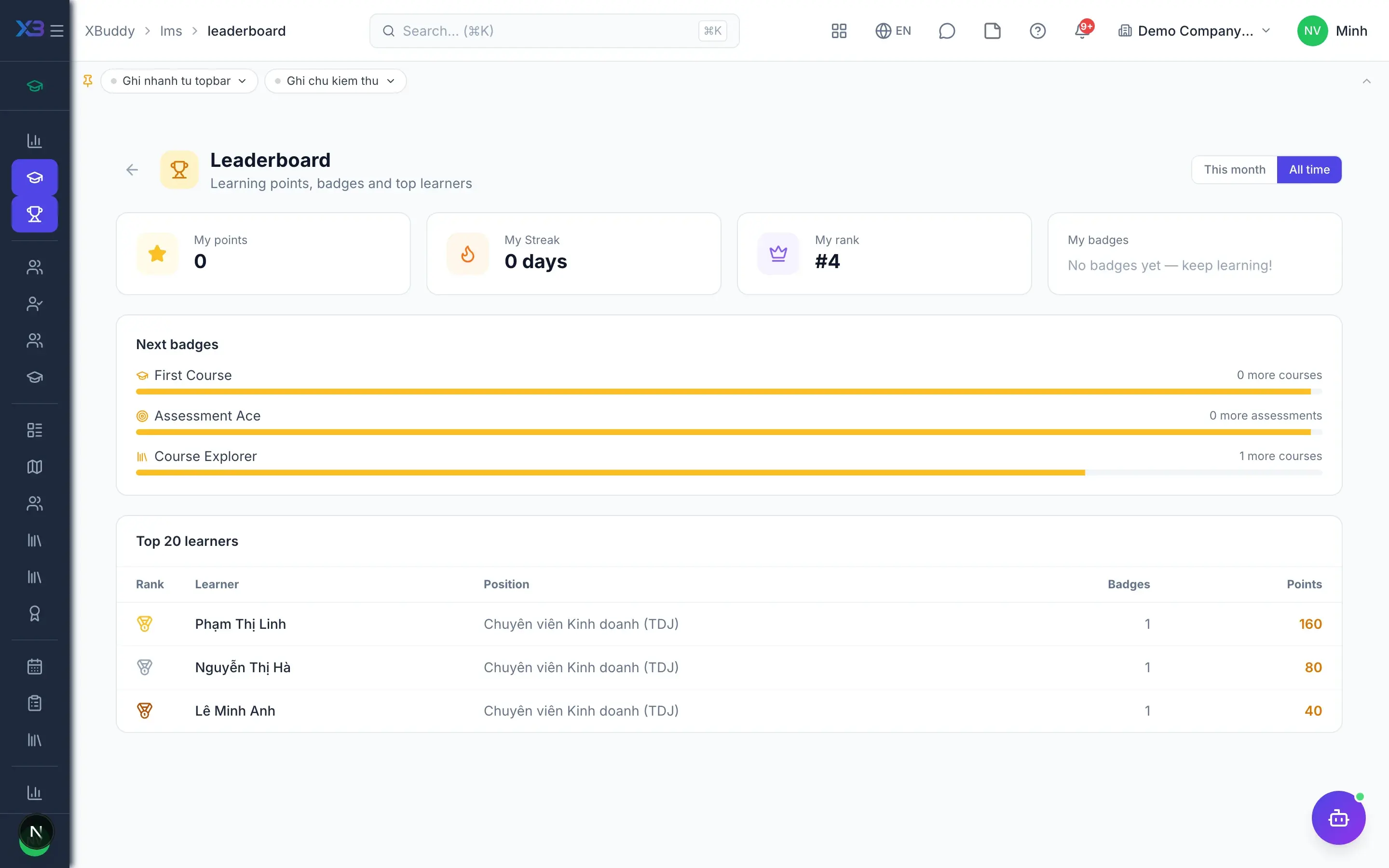Click the Points column header
Image resolution: width=1389 pixels, height=868 pixels.
[x=1304, y=584]
